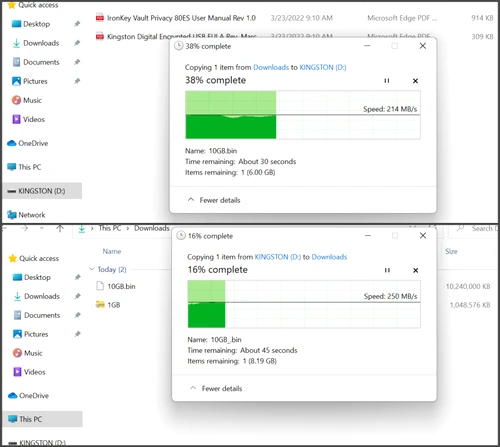This screenshot has height=447, width=500.
Task: Cancel the 10GB.bin copy to KINGSTON
Action: (415, 81)
